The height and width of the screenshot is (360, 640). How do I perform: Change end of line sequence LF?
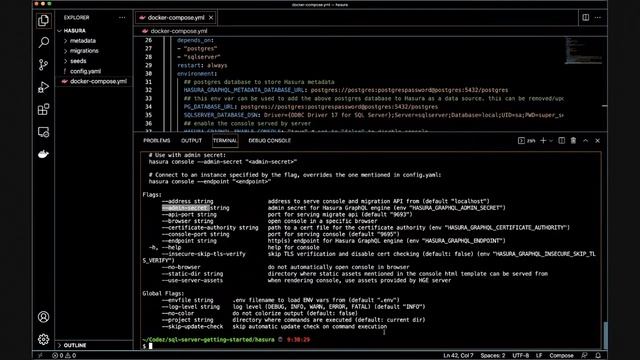(x=539, y=356)
